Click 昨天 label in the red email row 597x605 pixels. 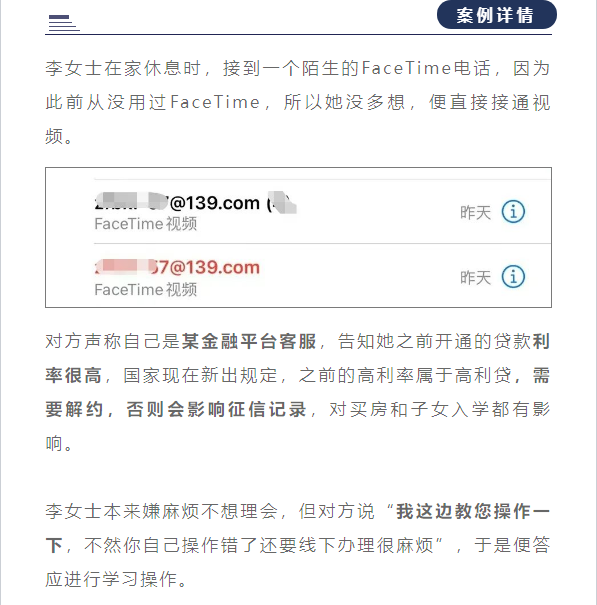[x=475, y=278]
